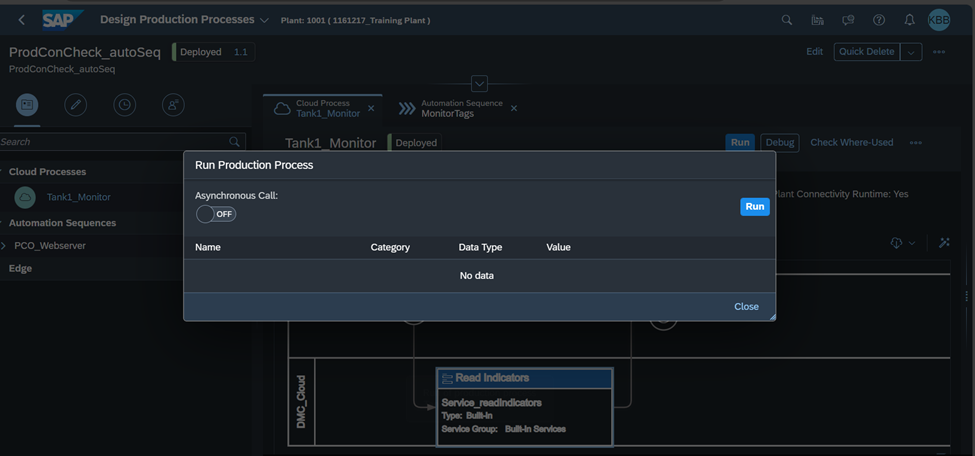Select the pencil edit icon in sidebar
The image size is (975, 456).
tap(75, 105)
